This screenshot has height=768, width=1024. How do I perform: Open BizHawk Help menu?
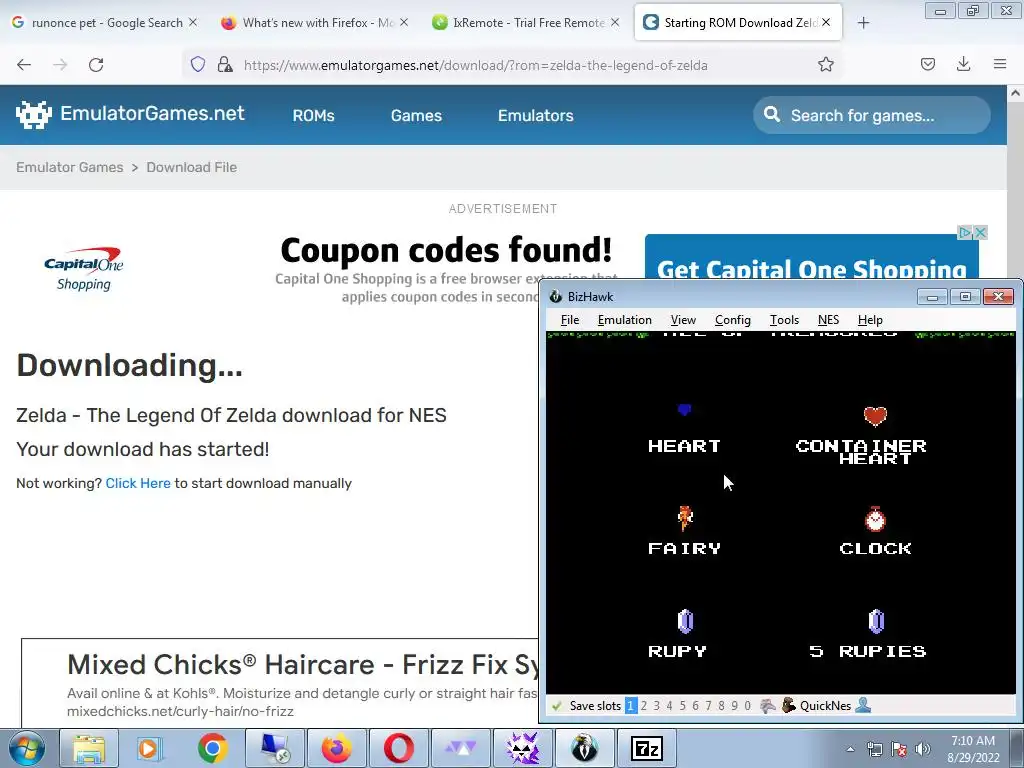tap(870, 319)
